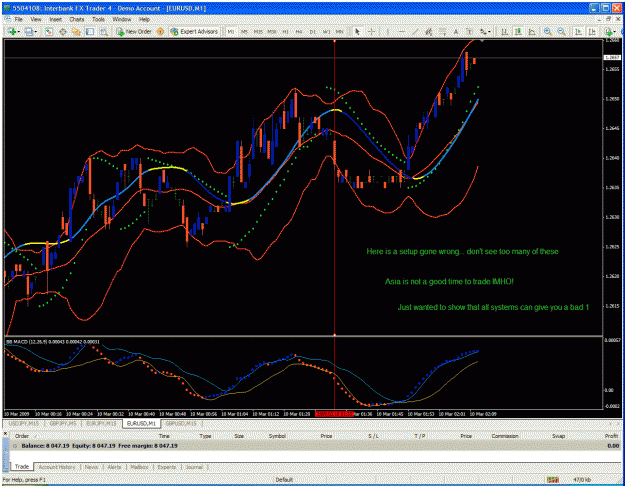Switch to Line Chart display icon
The width and height of the screenshot is (625, 486).
[532, 31]
